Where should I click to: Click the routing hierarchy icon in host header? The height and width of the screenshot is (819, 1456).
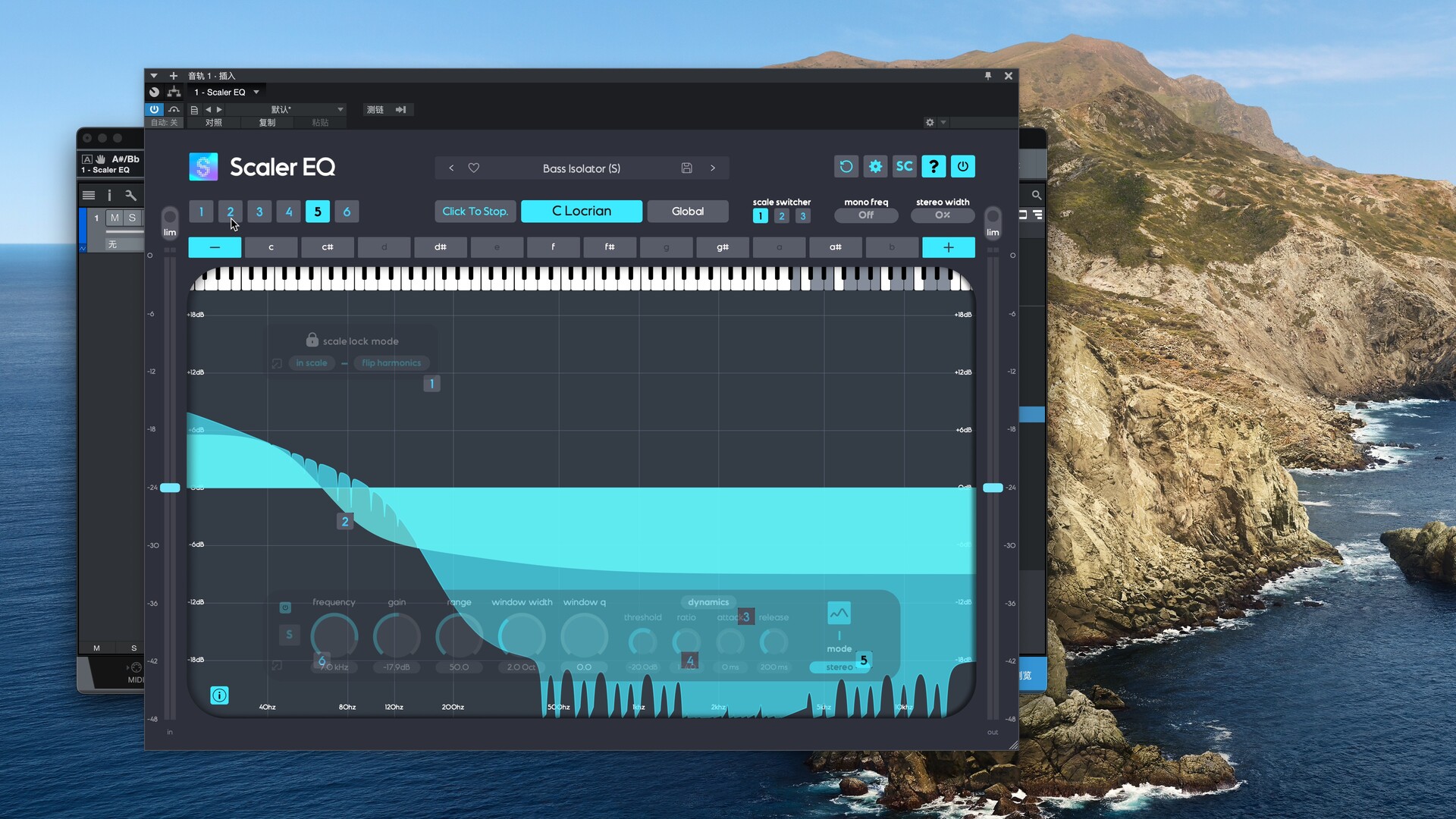pos(174,92)
